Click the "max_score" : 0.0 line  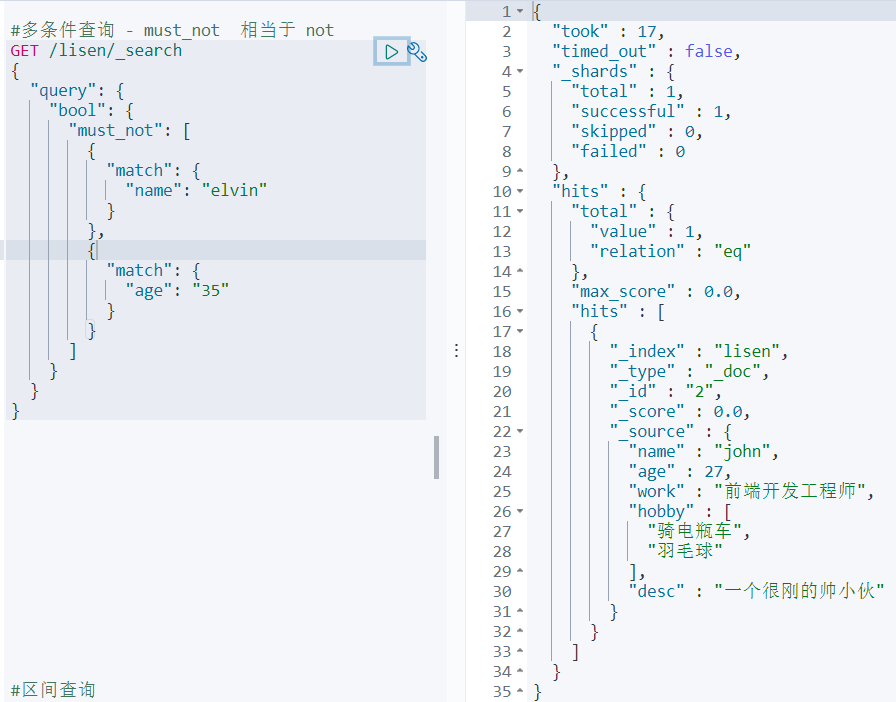(x=655, y=292)
